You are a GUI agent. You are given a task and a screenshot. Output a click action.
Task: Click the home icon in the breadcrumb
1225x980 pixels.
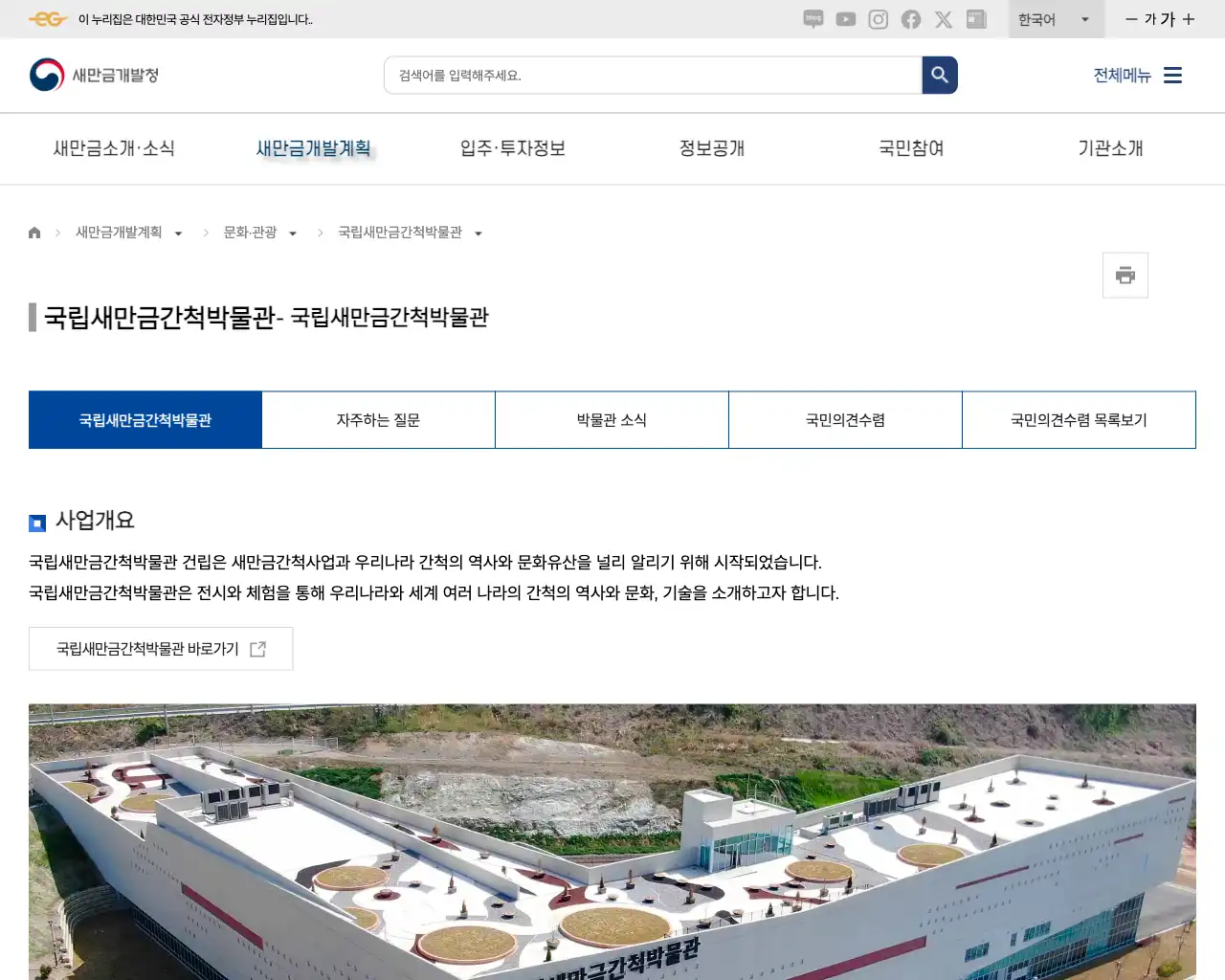coord(33,232)
